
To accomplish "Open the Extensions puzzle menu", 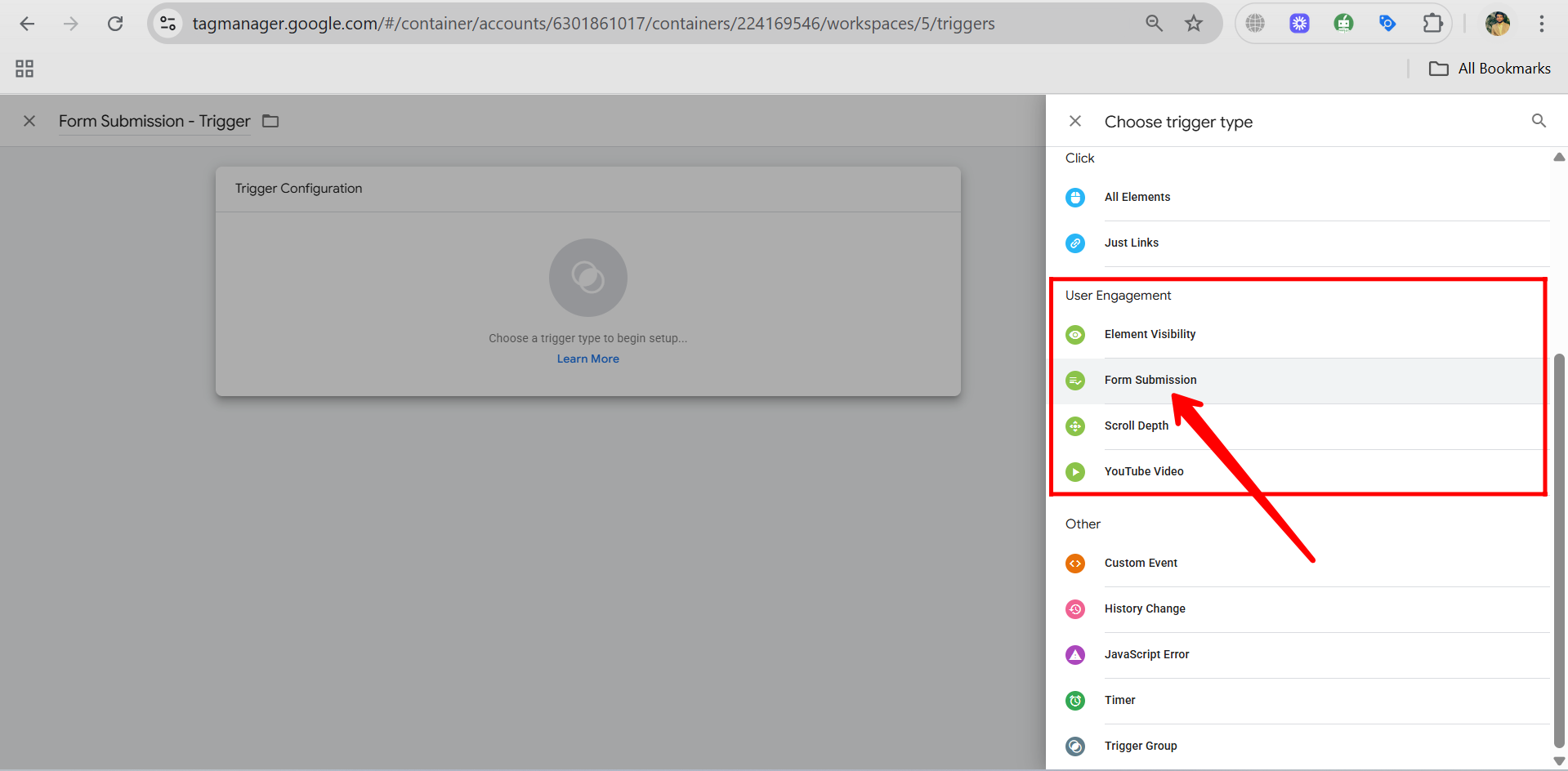I will [1432, 24].
